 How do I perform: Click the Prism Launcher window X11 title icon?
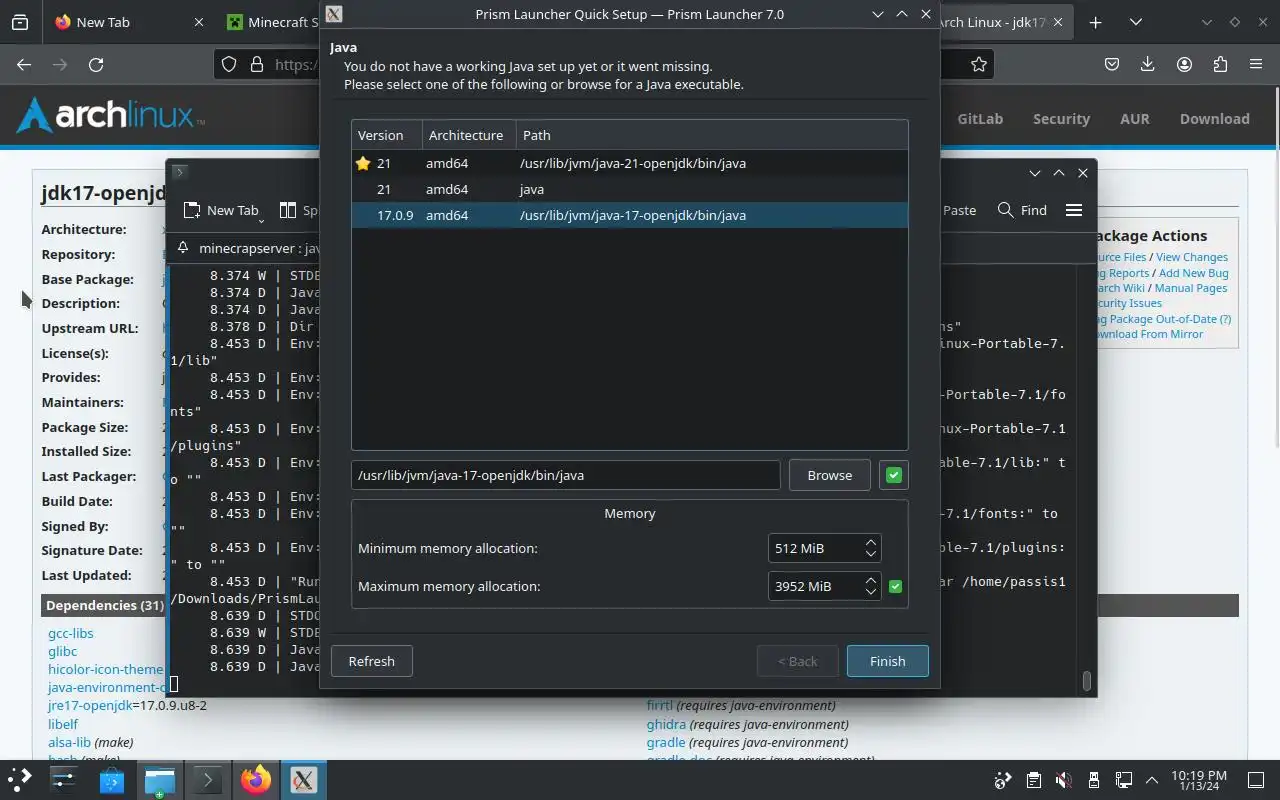click(334, 14)
